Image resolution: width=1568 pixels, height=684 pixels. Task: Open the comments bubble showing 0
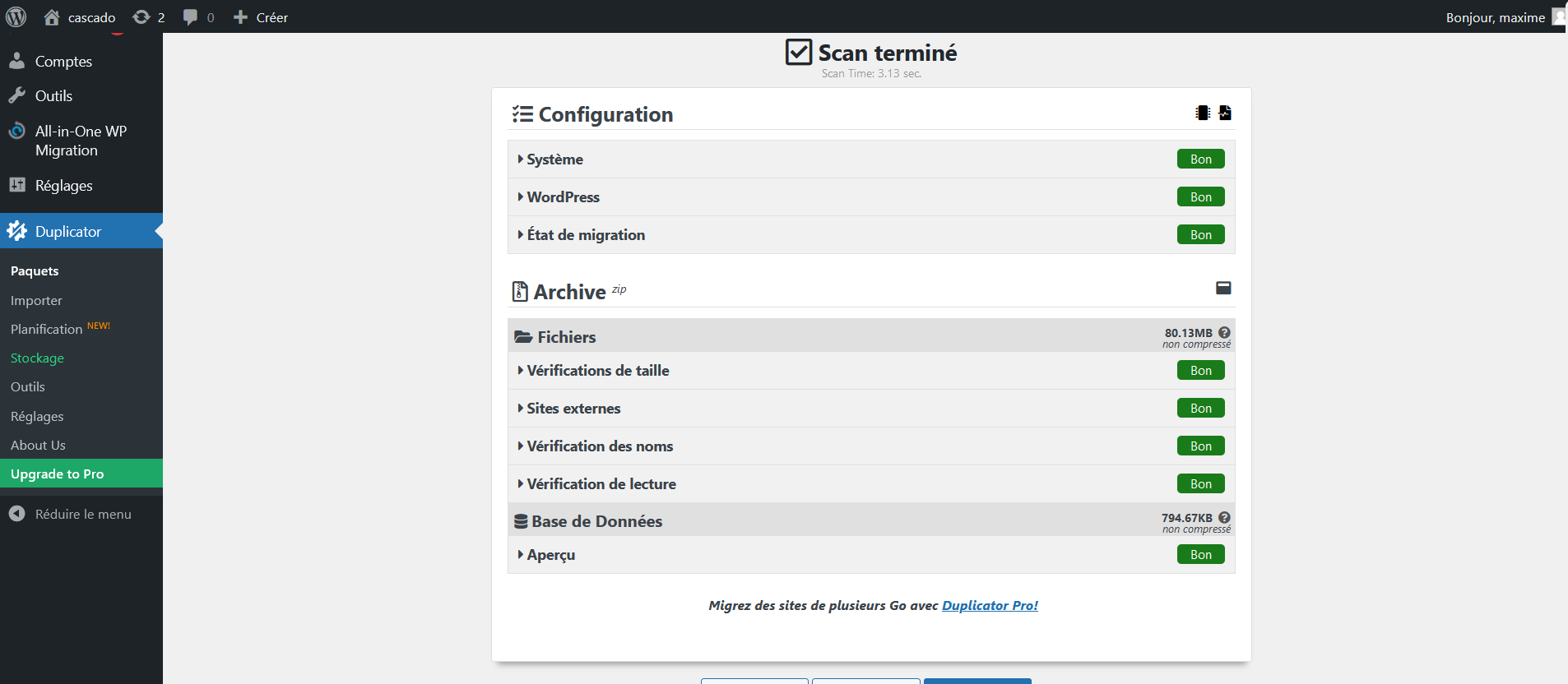[198, 17]
